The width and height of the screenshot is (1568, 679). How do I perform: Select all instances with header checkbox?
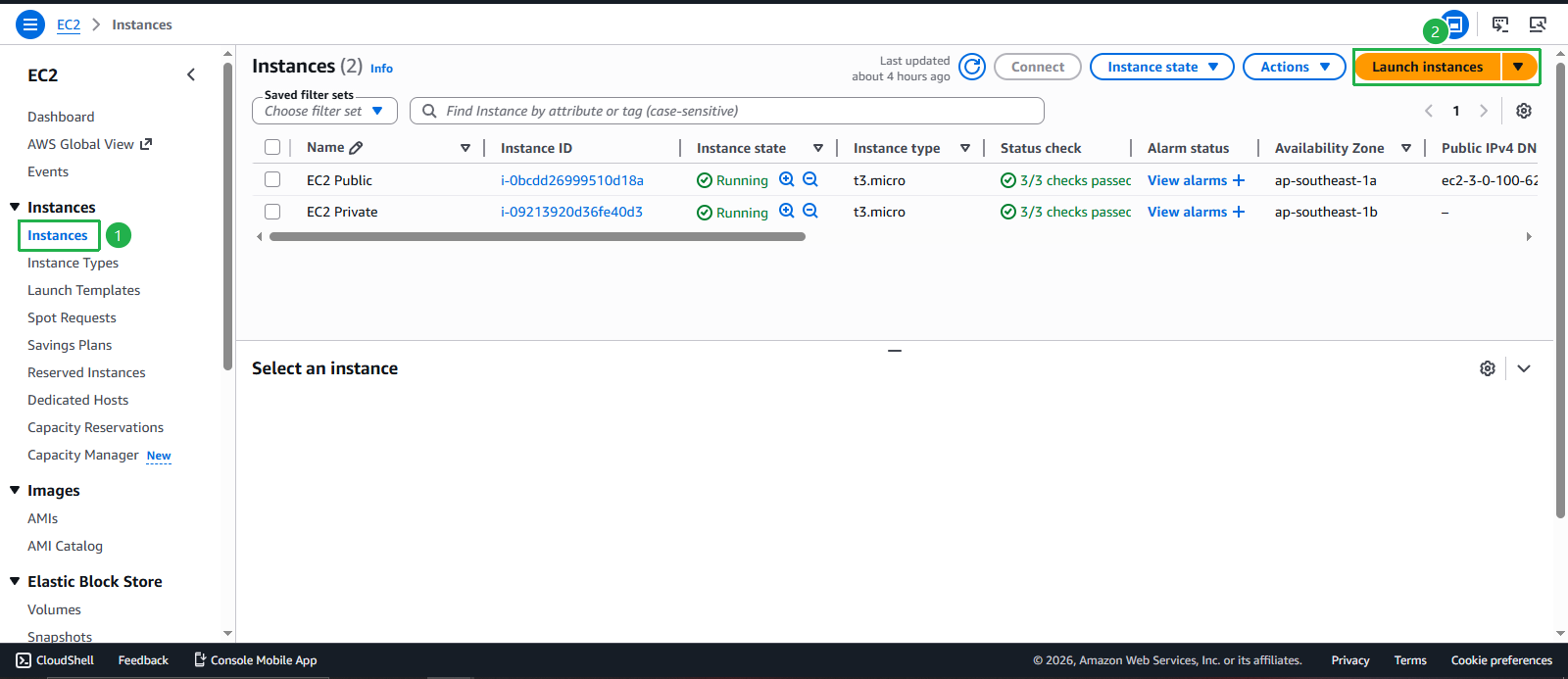(x=272, y=147)
